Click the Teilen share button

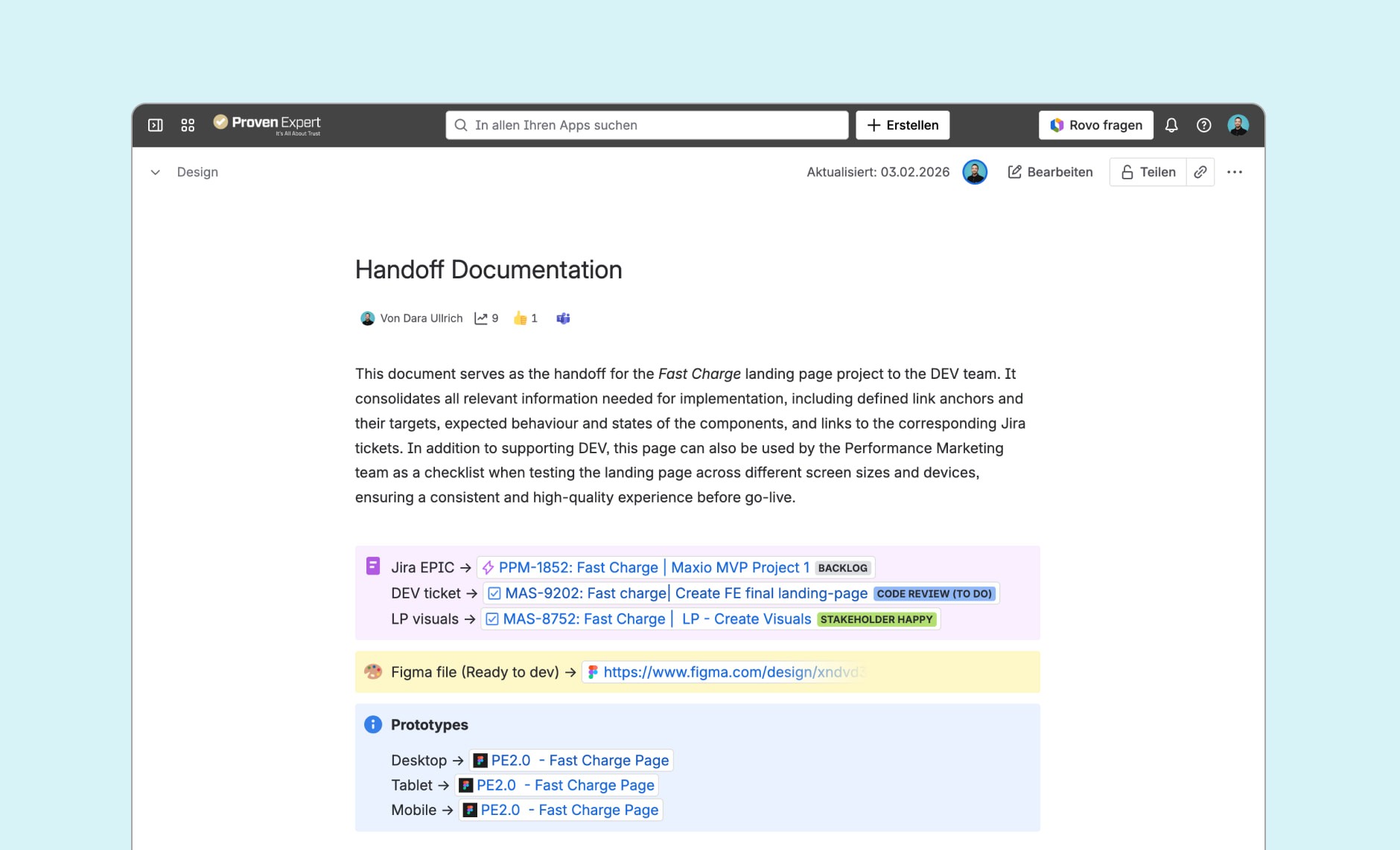click(x=1148, y=172)
